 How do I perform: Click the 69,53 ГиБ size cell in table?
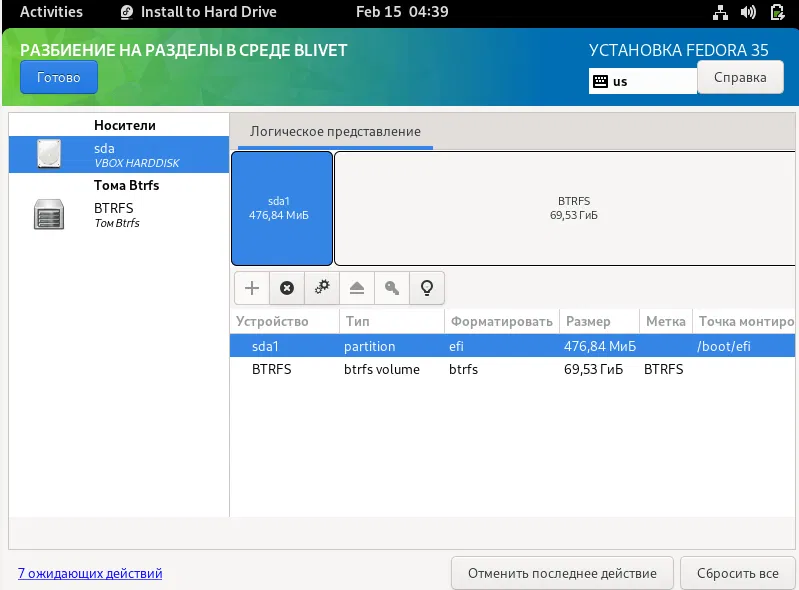593,369
